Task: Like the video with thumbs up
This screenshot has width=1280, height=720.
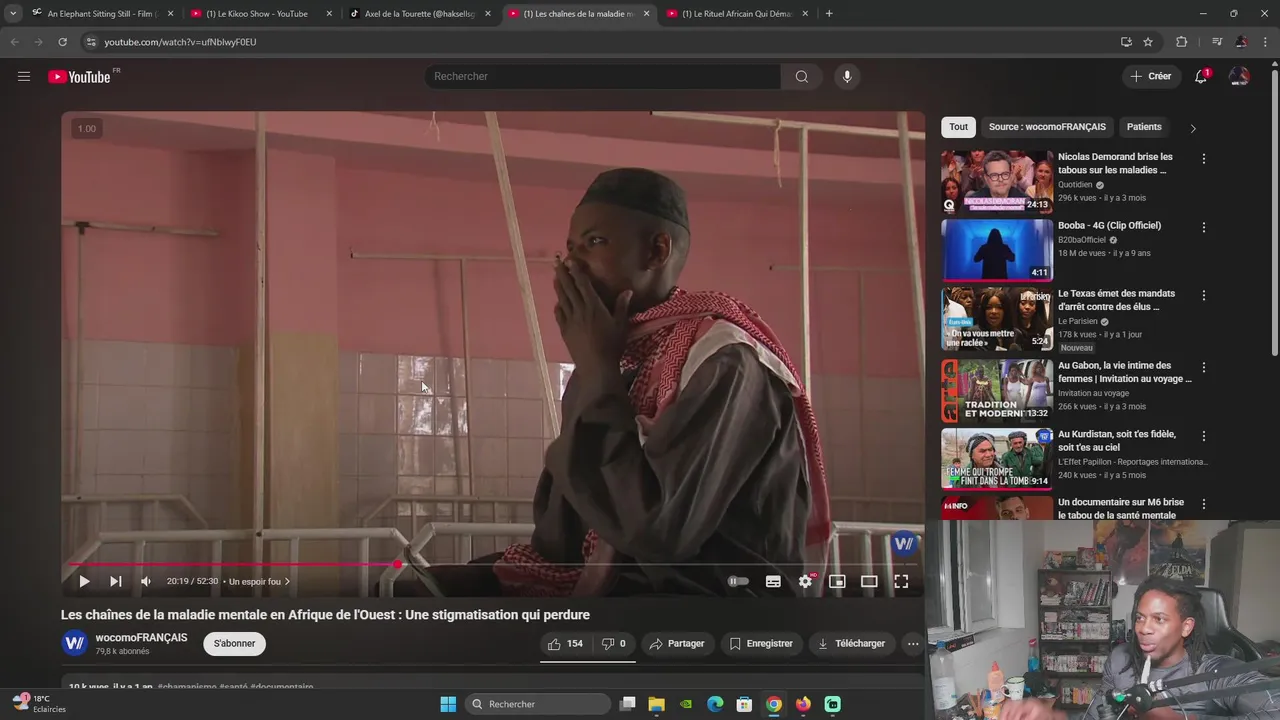Action: [565, 644]
